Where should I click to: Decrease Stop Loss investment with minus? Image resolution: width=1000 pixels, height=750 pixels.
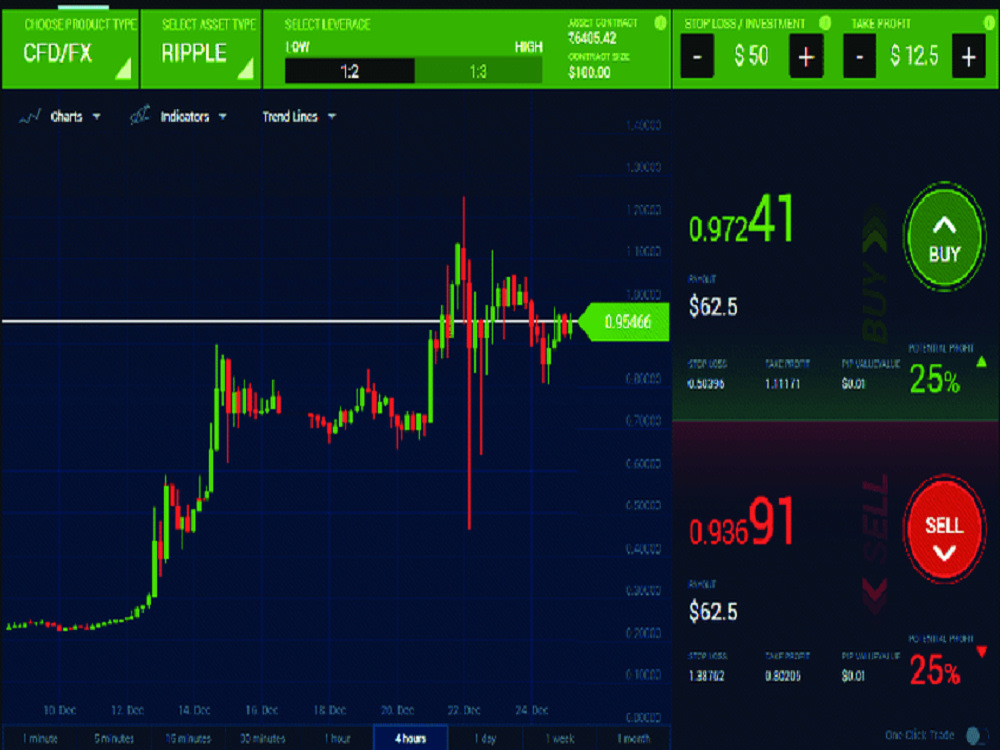pos(697,57)
